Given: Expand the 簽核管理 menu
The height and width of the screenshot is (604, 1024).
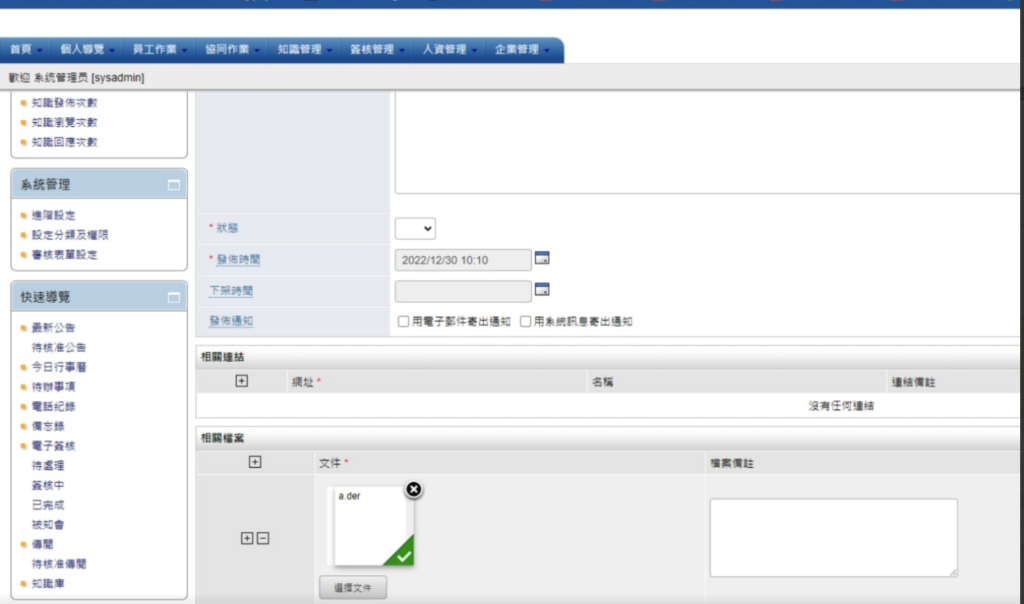Looking at the screenshot, I should coord(377,50).
